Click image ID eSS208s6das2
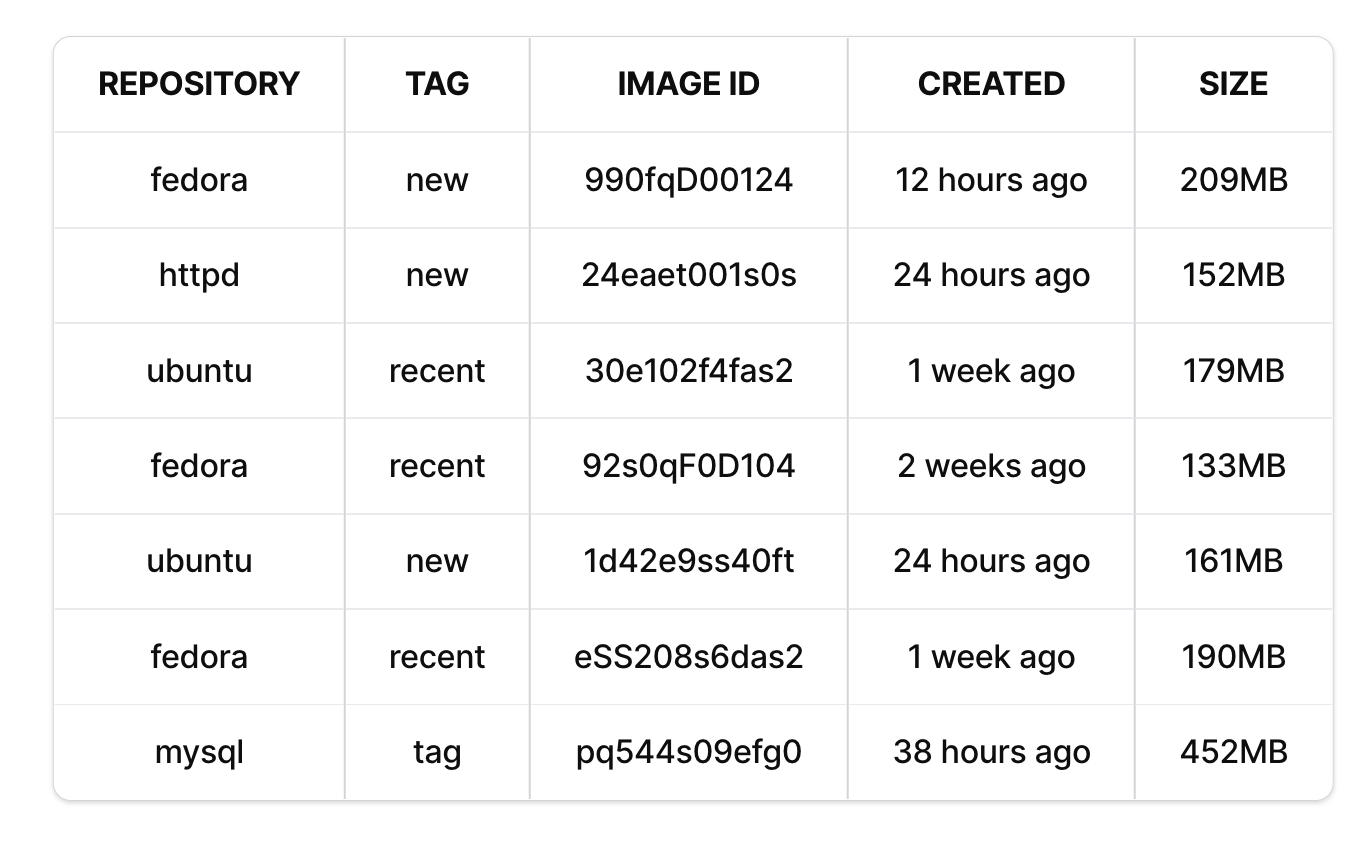Viewport: 1370px width, 842px height. [x=688, y=657]
